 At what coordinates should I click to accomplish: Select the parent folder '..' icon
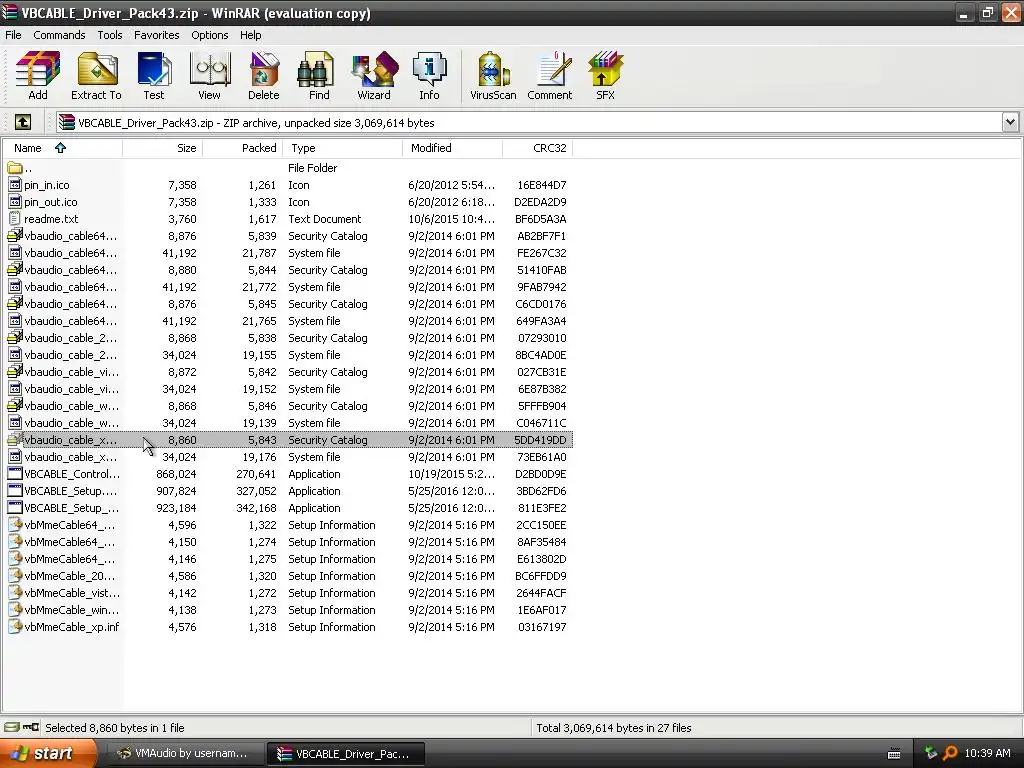coord(15,168)
